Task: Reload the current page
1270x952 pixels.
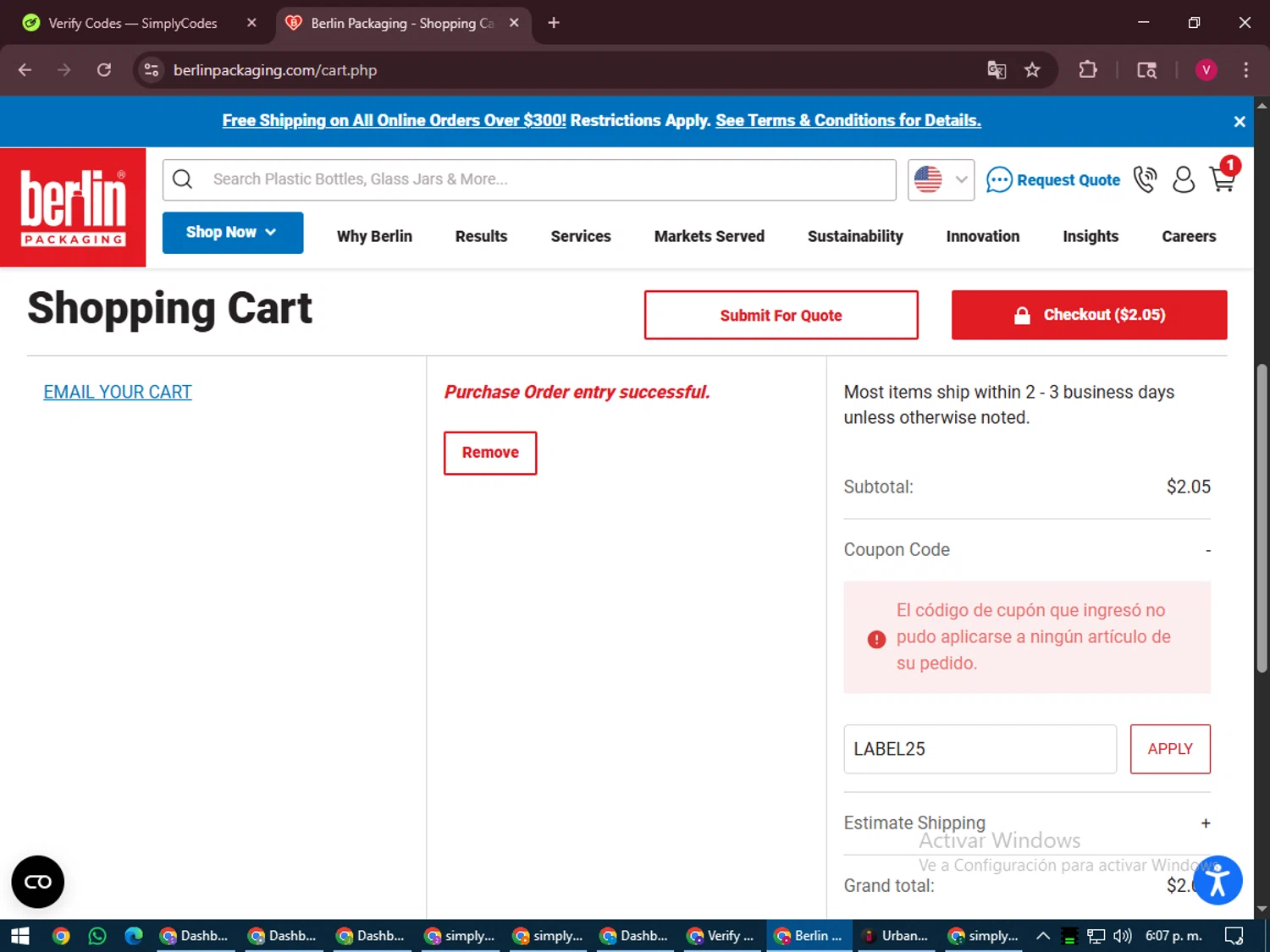Action: pos(104,70)
